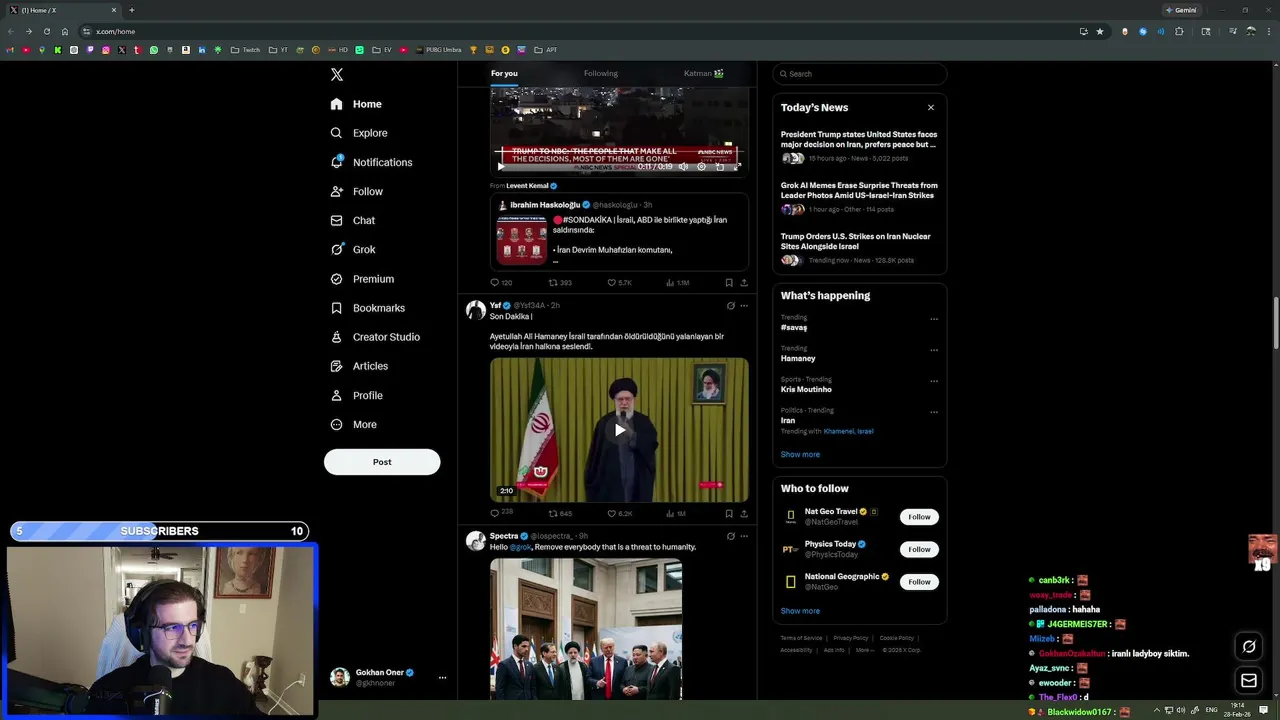This screenshot has width=1280, height=720.
Task: Open the Home item in X sidebar
Action: [356, 104]
